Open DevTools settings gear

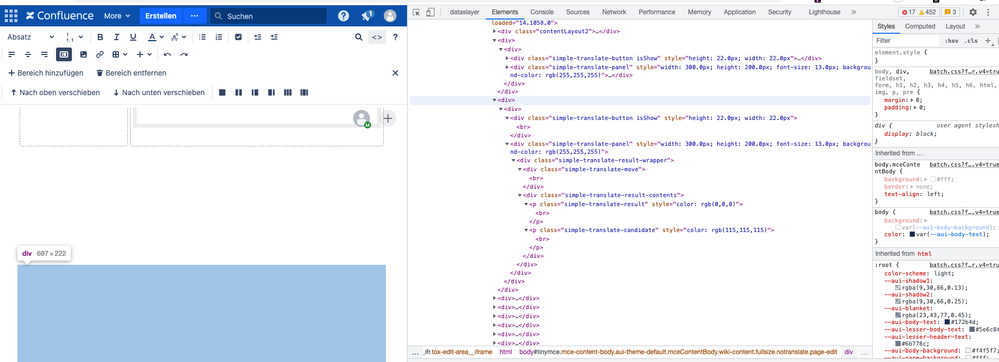(973, 12)
